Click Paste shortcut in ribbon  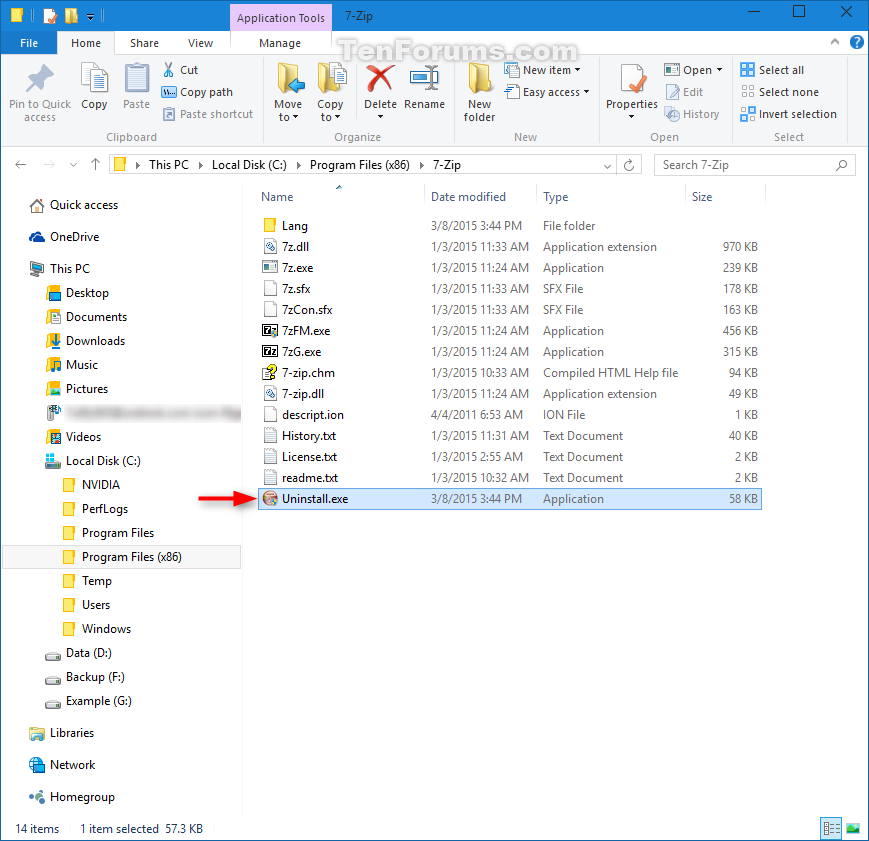pyautogui.click(x=208, y=114)
